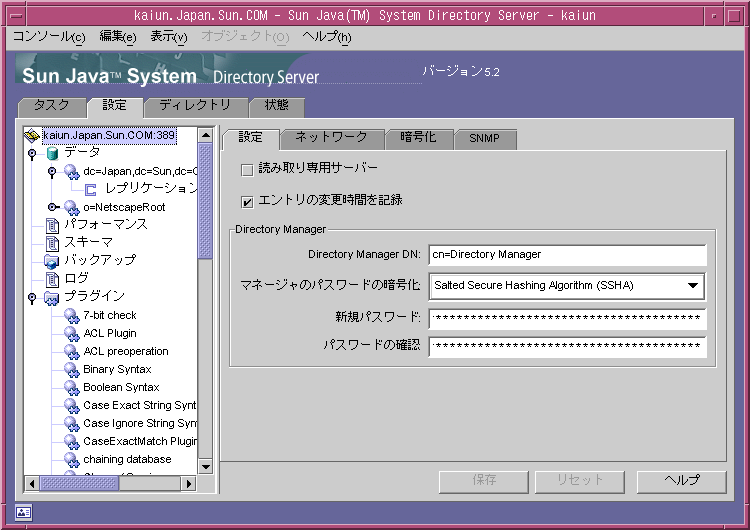Image resolution: width=750 pixels, height=530 pixels.
Task: Click the スキーマ document icon
Action: point(52,243)
